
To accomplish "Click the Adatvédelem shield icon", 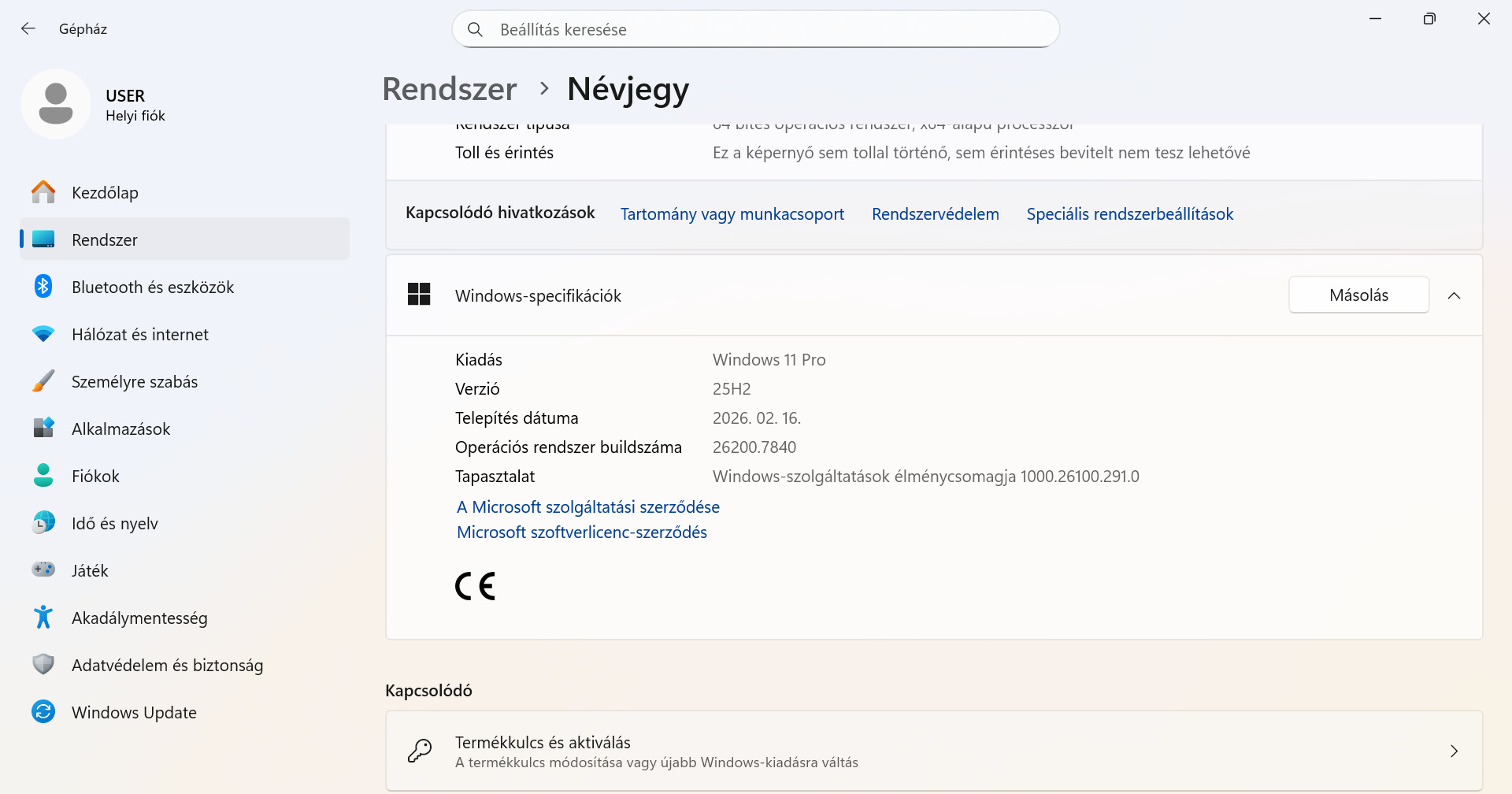I will tap(43, 665).
